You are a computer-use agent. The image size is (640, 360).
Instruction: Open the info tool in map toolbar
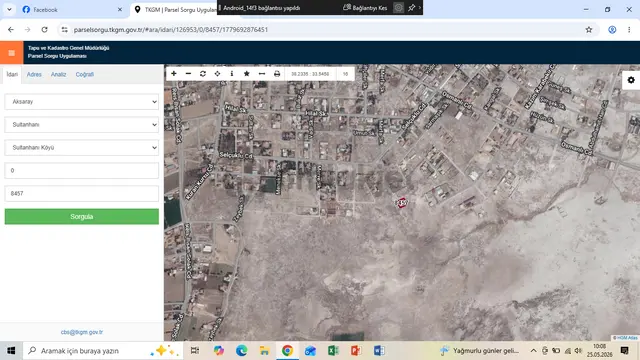232,74
